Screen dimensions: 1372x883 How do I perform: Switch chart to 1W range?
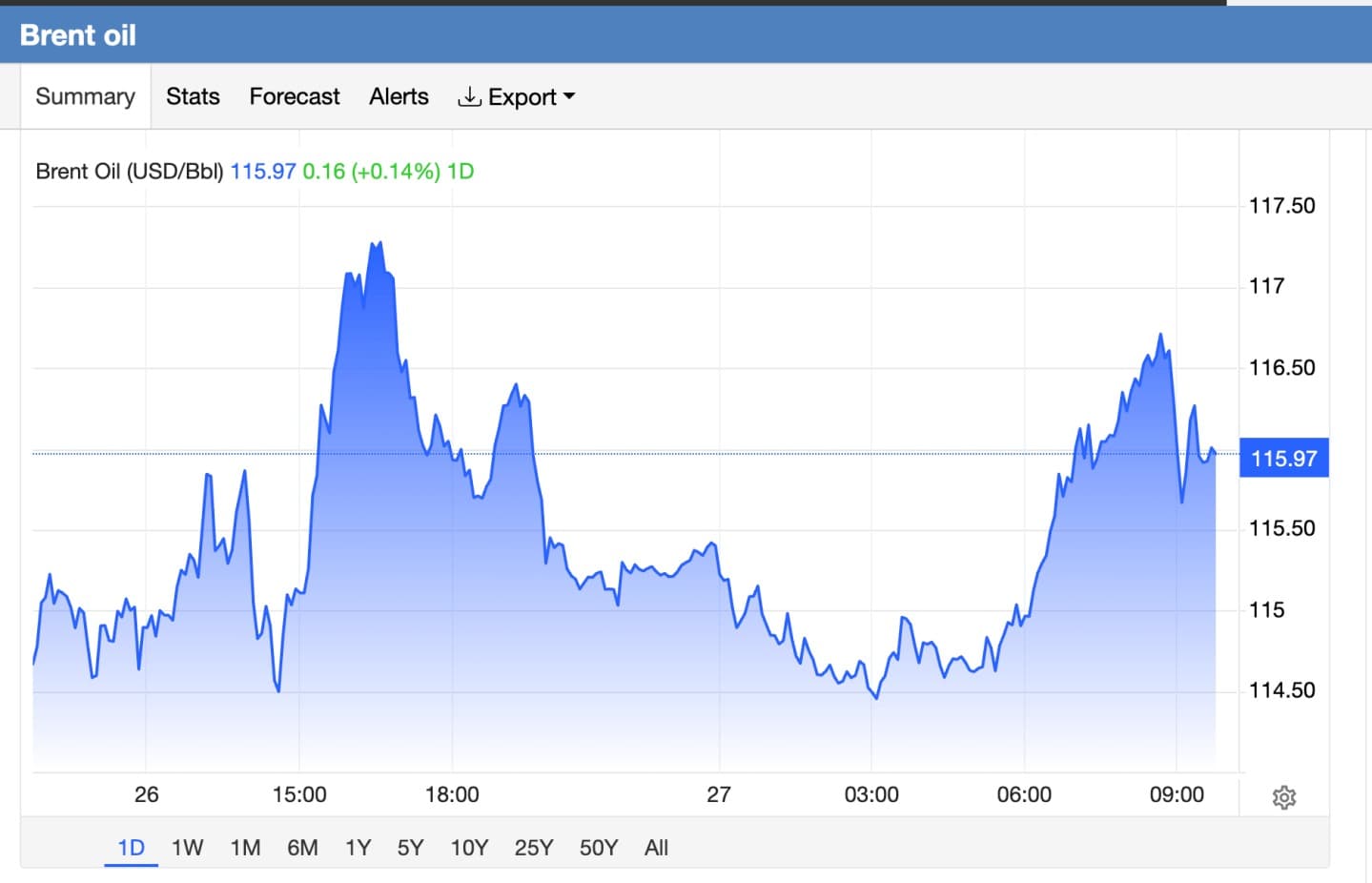[x=187, y=847]
